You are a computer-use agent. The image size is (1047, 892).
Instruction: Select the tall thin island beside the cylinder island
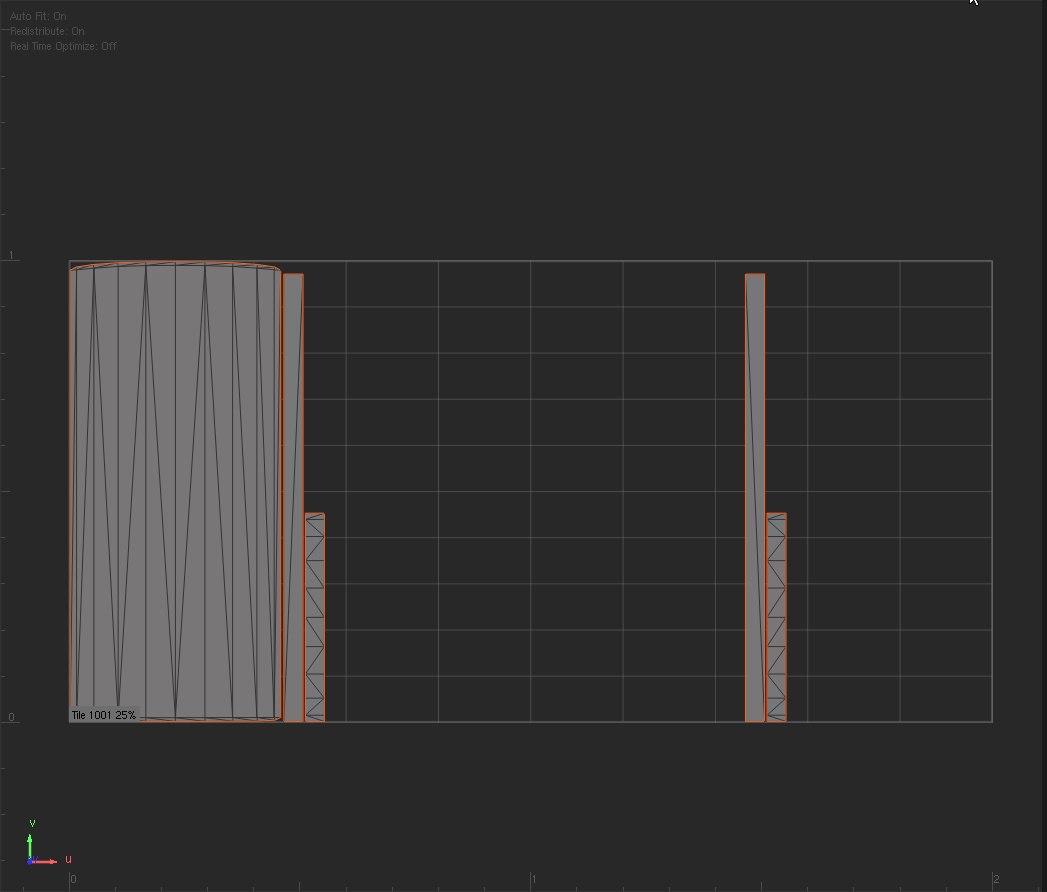(293, 497)
